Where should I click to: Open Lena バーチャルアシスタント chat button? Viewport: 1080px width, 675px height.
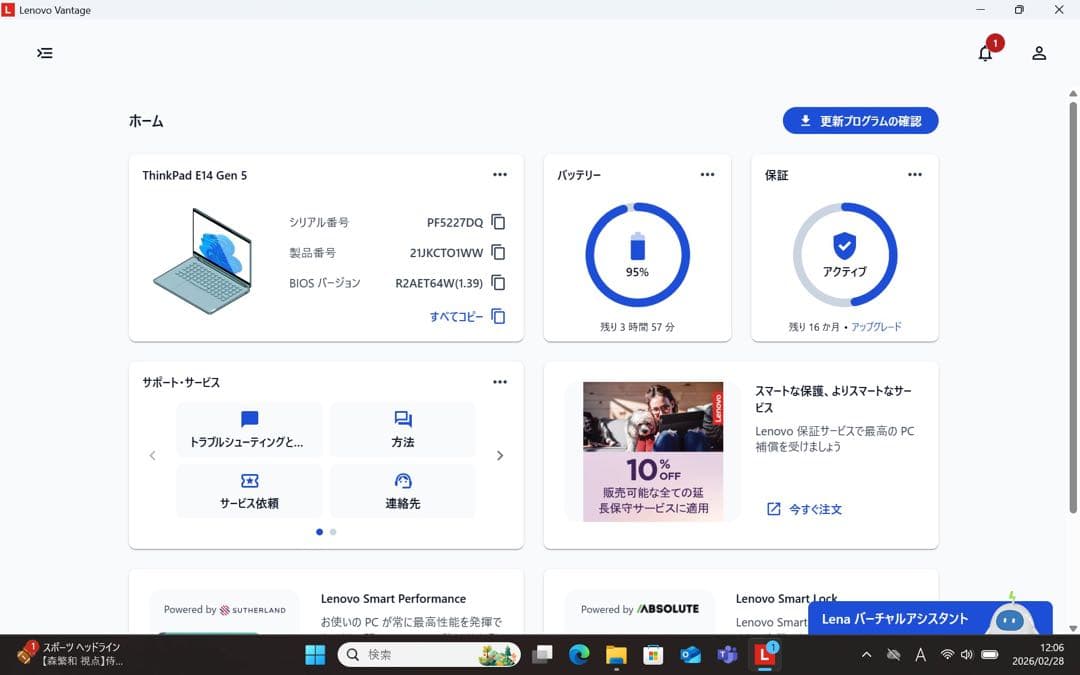tap(930, 618)
